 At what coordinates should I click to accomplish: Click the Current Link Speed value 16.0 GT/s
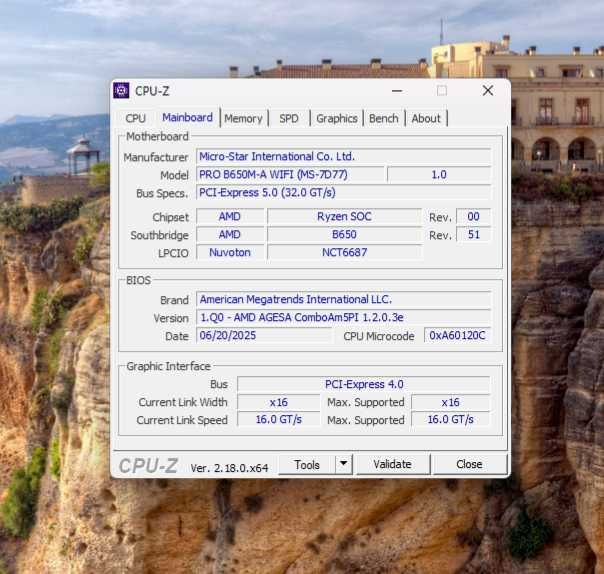pos(279,419)
